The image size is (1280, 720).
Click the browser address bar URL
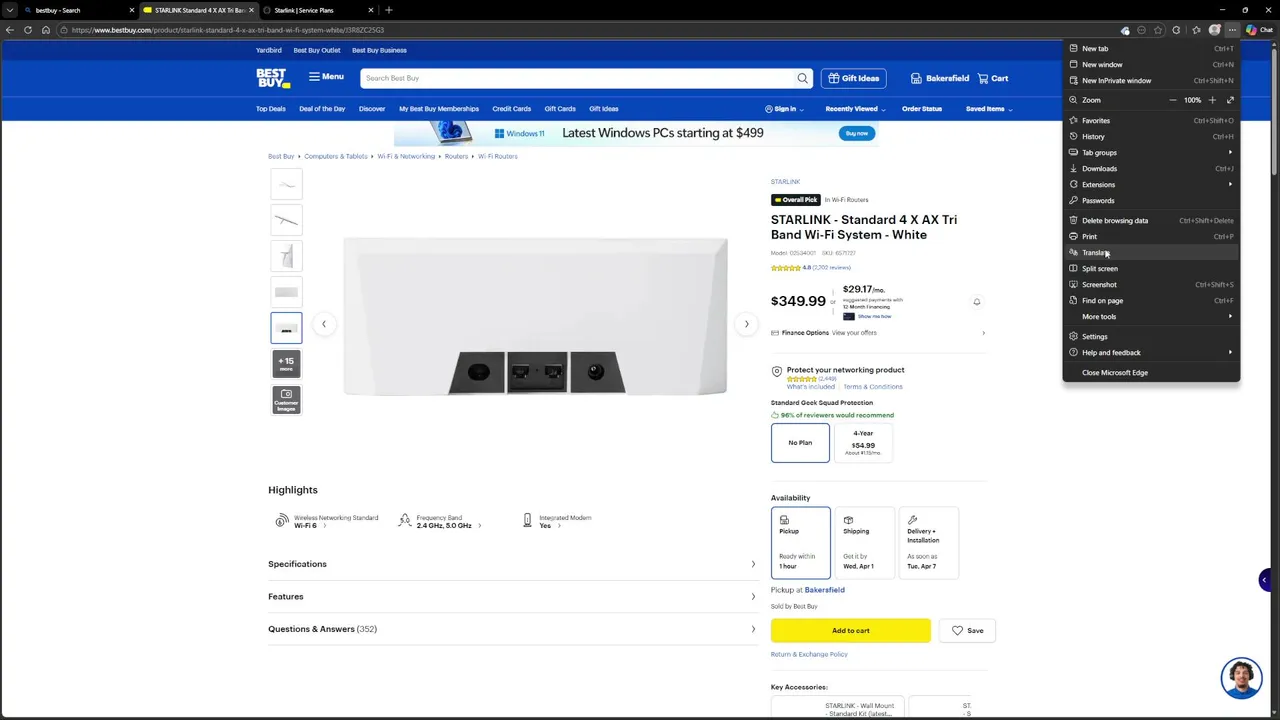tap(228, 30)
